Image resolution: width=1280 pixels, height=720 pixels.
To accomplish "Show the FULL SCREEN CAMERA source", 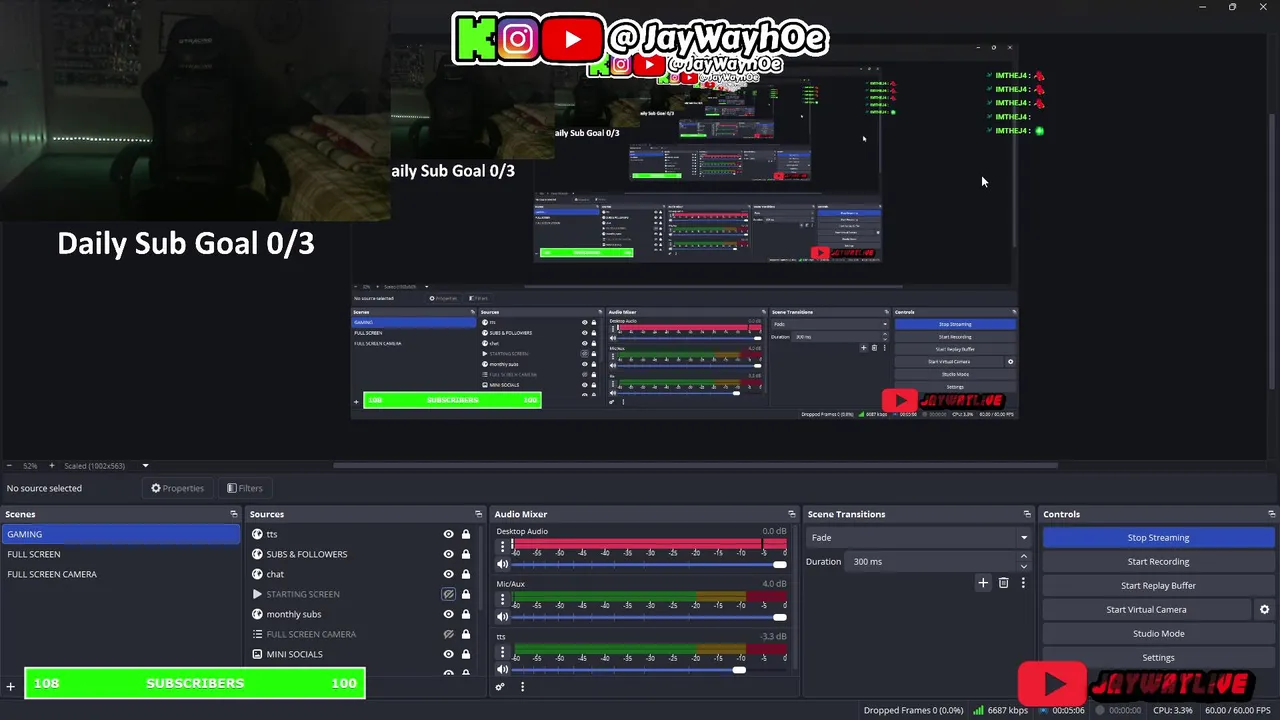I will coord(448,634).
